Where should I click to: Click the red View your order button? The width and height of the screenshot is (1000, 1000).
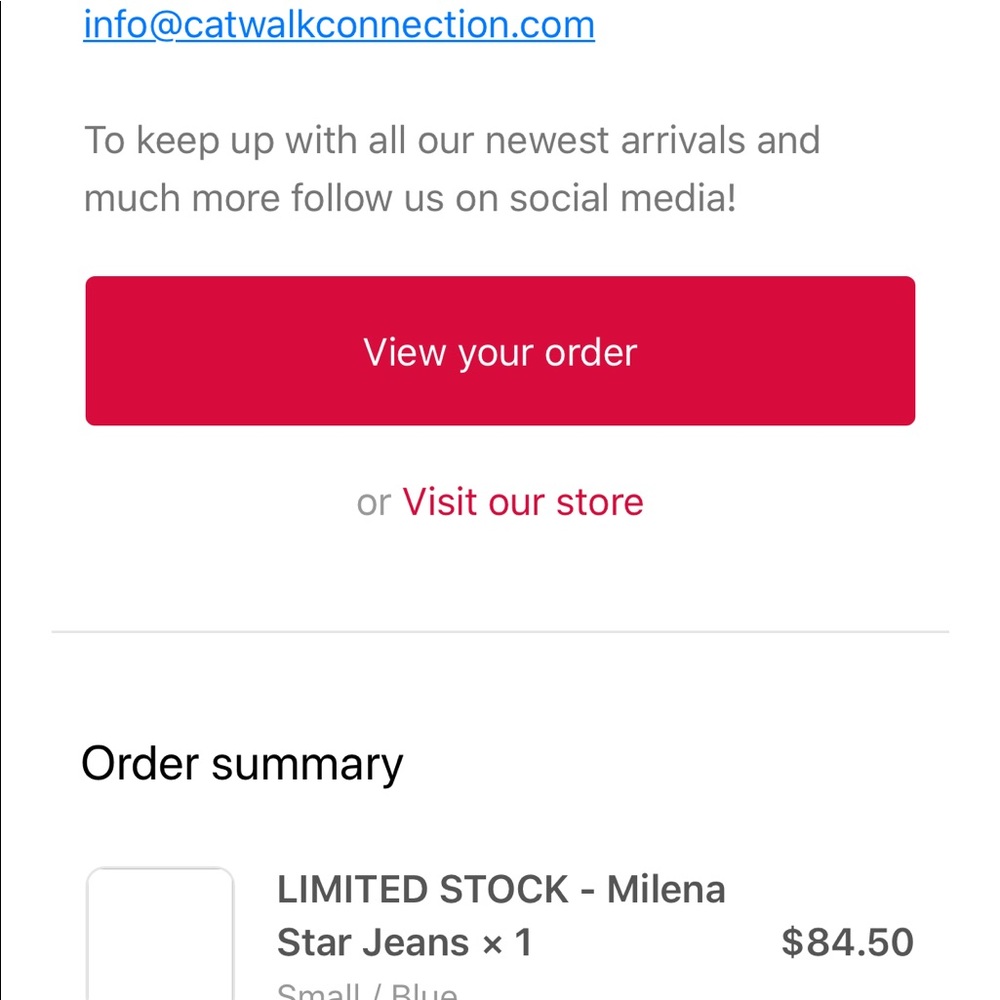tap(500, 351)
